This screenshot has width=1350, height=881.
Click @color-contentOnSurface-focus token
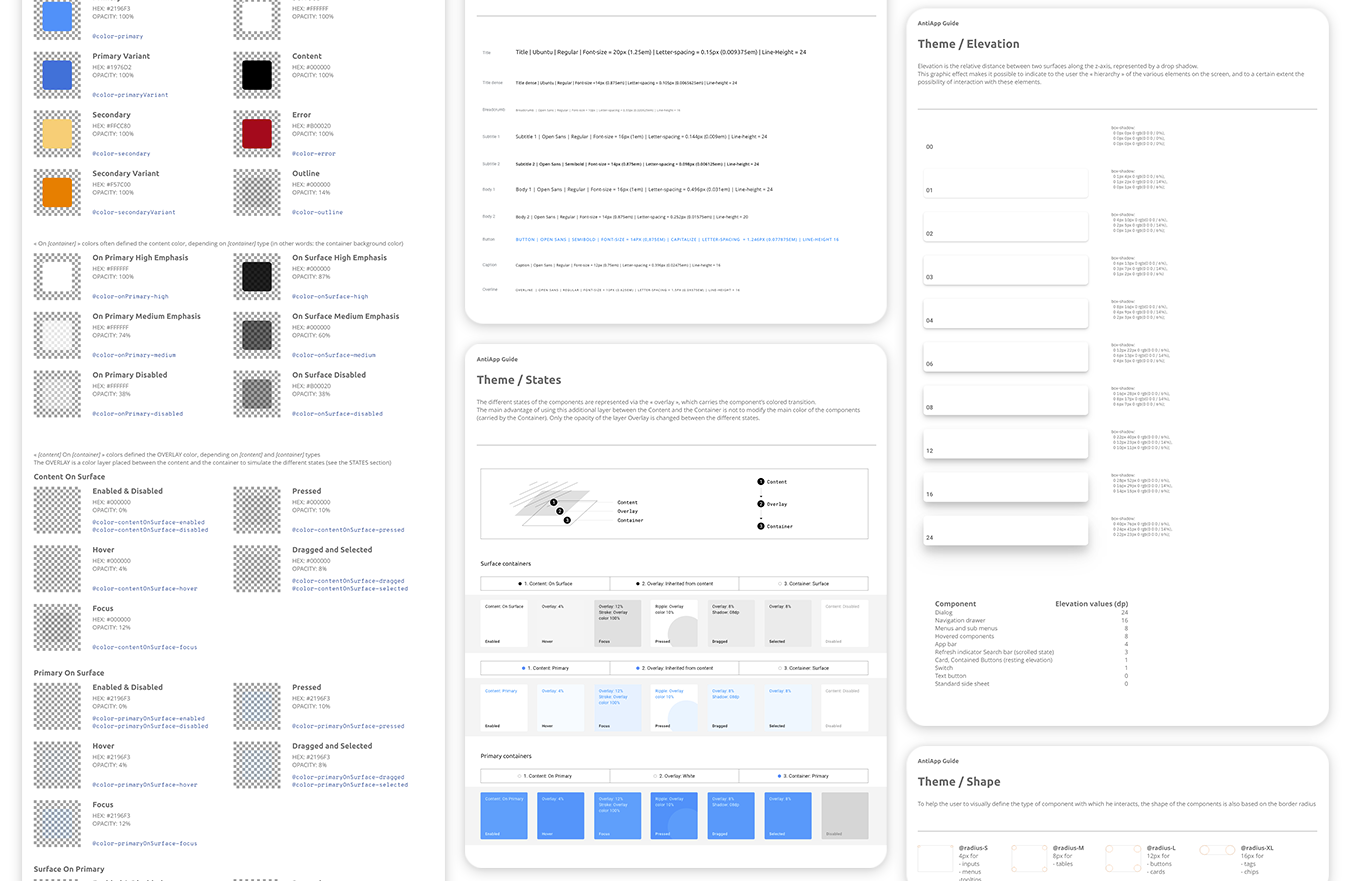tap(145, 647)
